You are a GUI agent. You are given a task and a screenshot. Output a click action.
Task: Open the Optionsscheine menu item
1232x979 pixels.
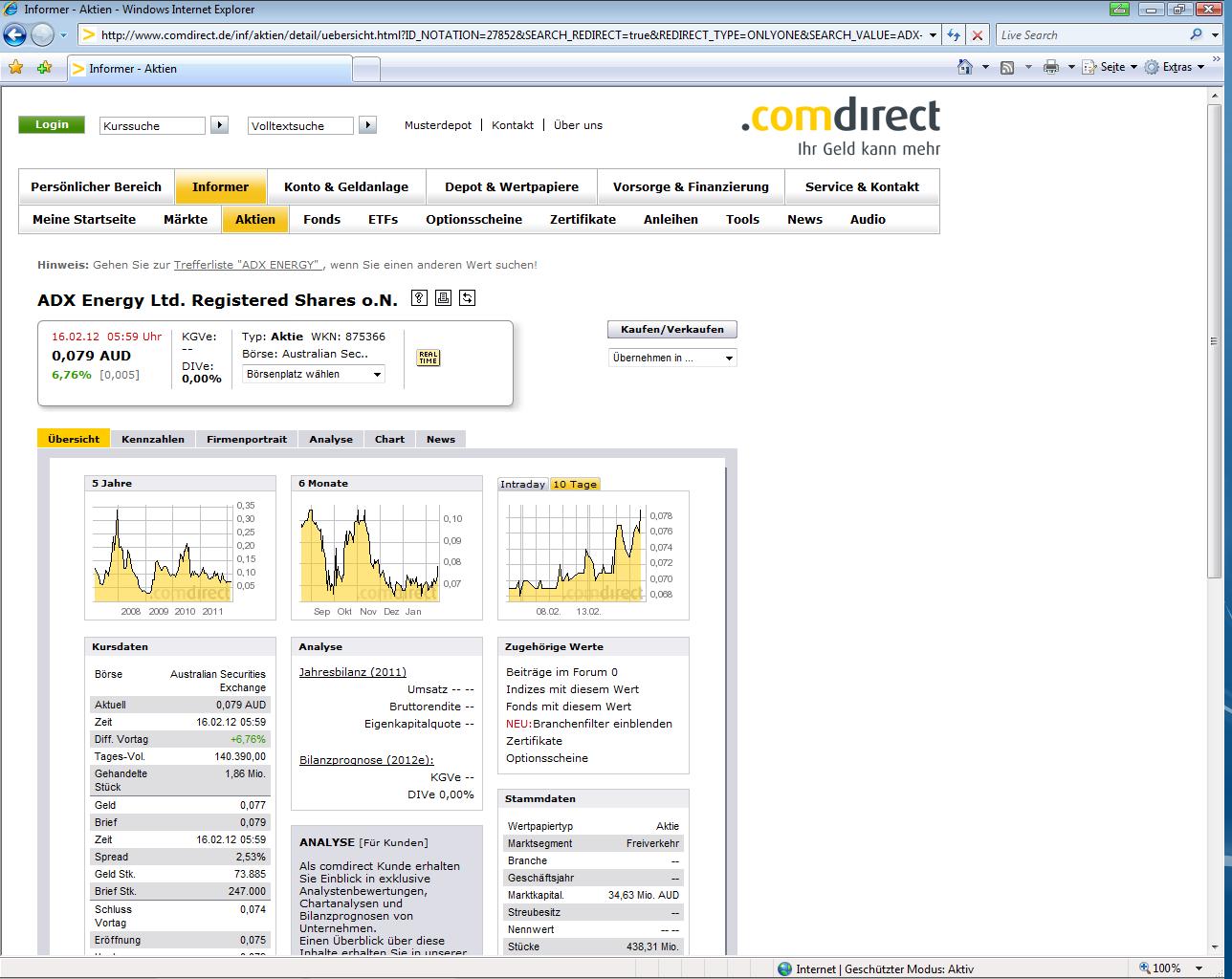pos(474,219)
